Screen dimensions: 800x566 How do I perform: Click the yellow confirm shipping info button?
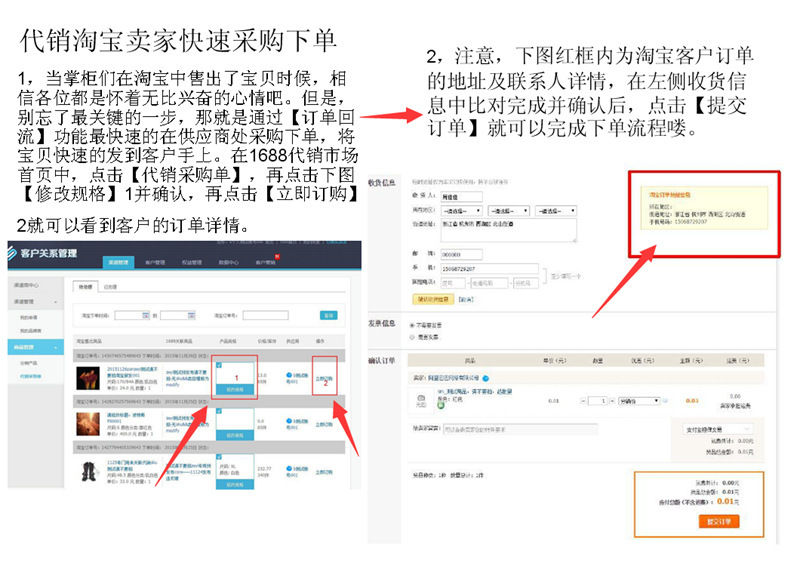point(433,299)
